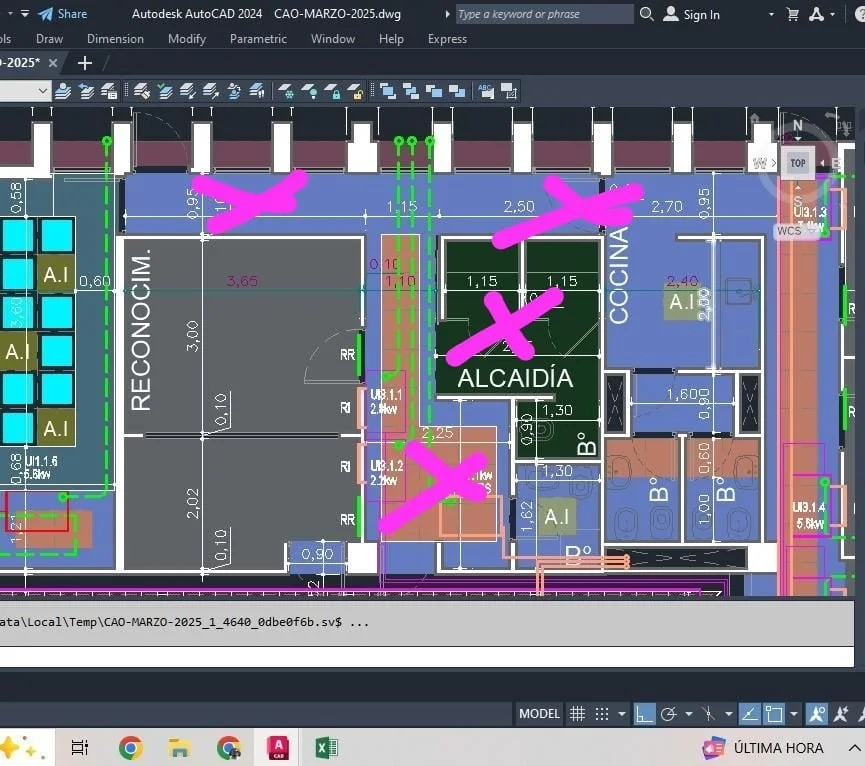
Task: Click the Layer Off lightbulb icon
Action: pos(309,91)
